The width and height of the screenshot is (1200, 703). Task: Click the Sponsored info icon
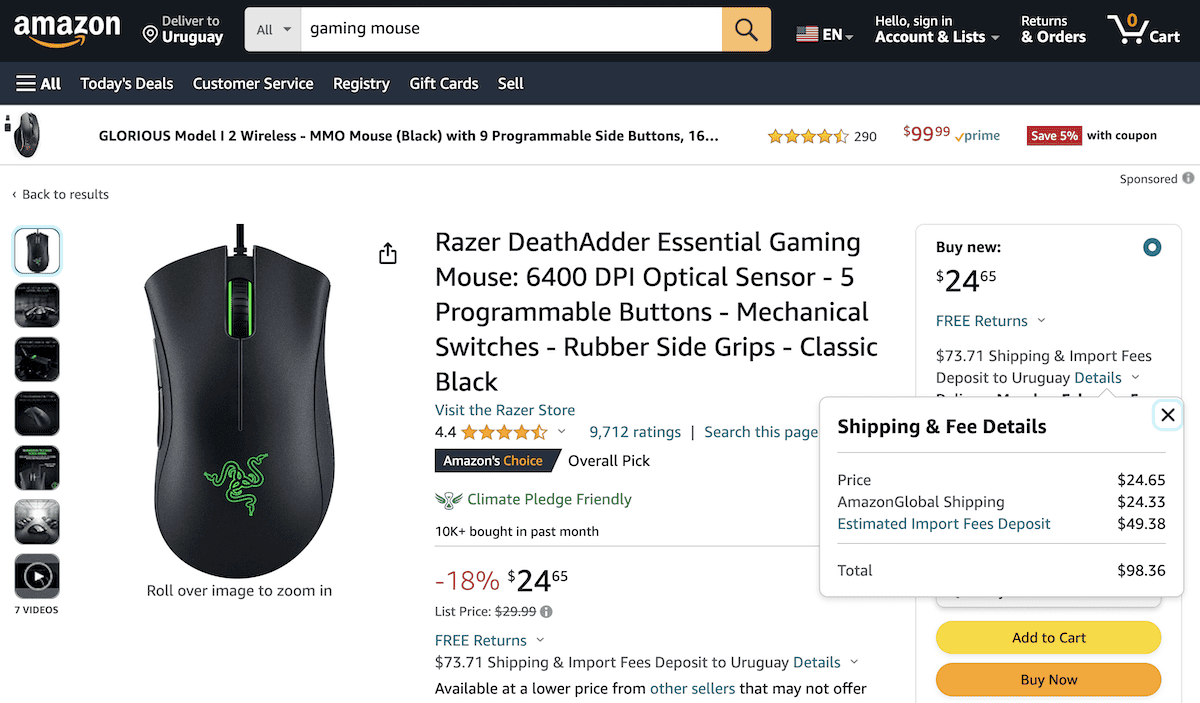[x=1188, y=179]
